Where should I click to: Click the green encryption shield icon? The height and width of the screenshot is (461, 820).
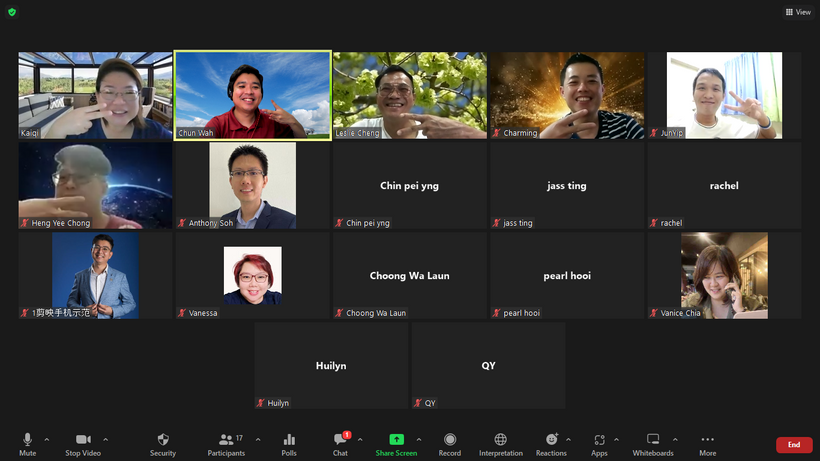click(11, 12)
